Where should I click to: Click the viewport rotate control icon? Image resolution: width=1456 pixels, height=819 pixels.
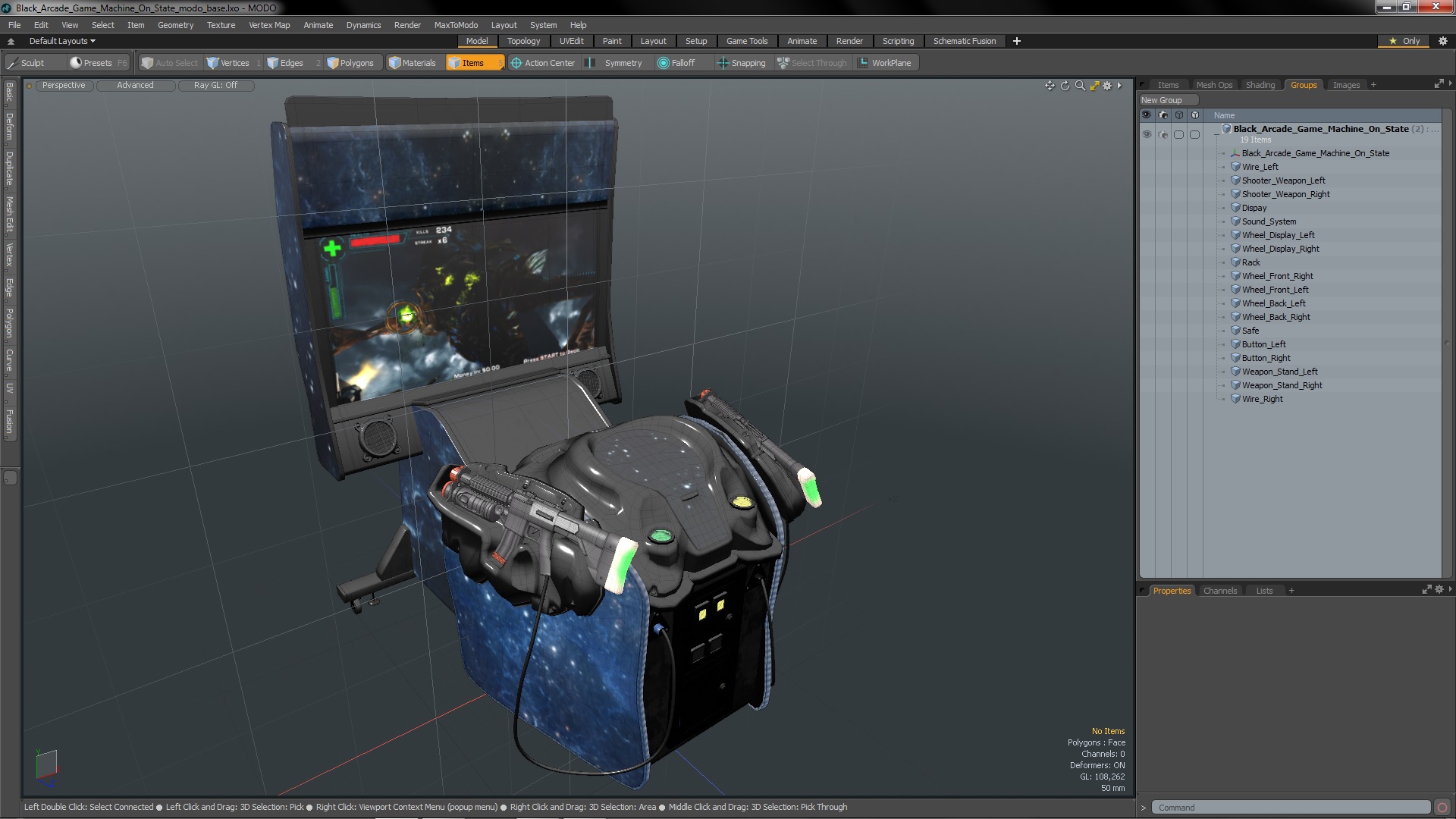point(1065,86)
